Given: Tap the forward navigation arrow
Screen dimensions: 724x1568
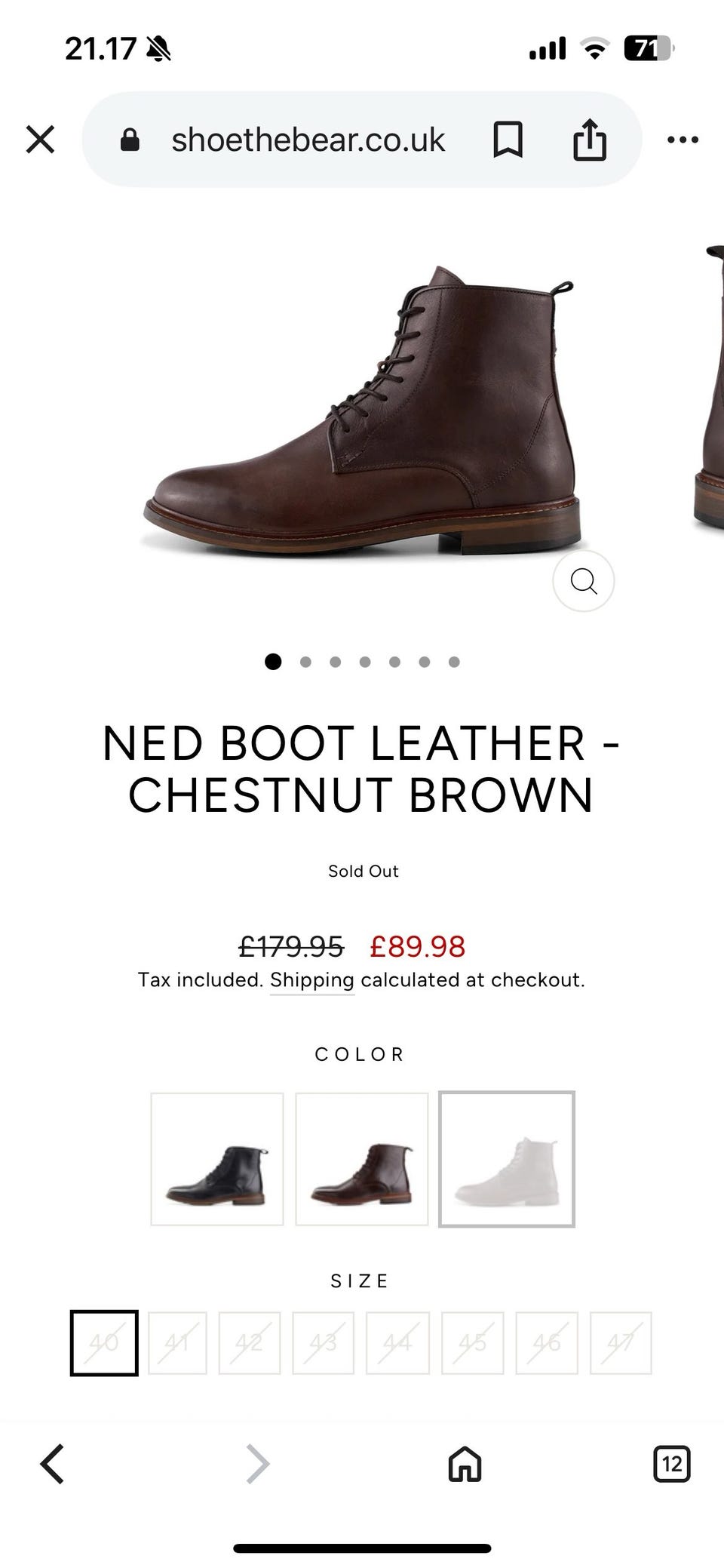Looking at the screenshot, I should pyautogui.click(x=258, y=1464).
